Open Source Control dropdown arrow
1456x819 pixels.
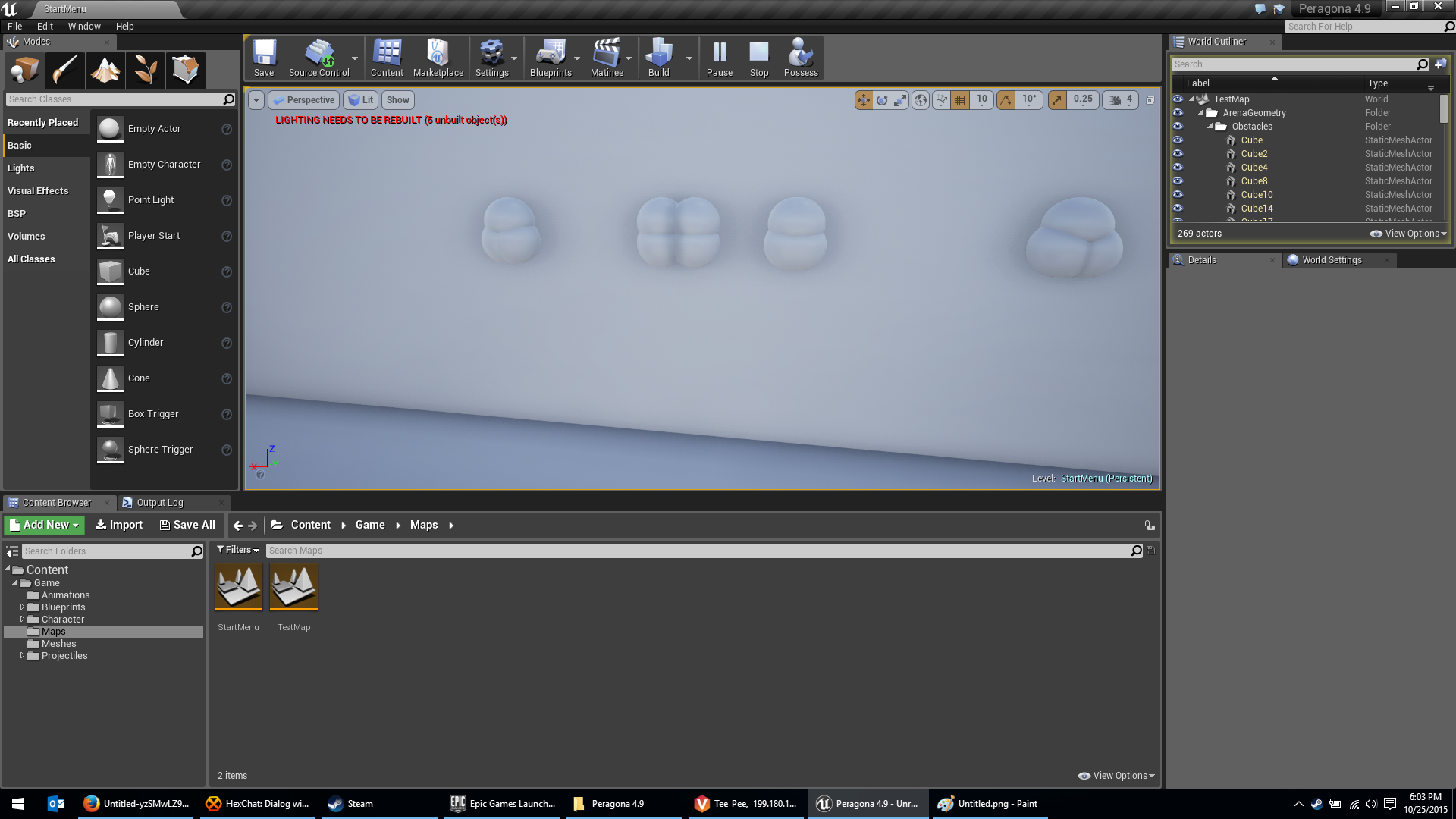pyautogui.click(x=354, y=58)
